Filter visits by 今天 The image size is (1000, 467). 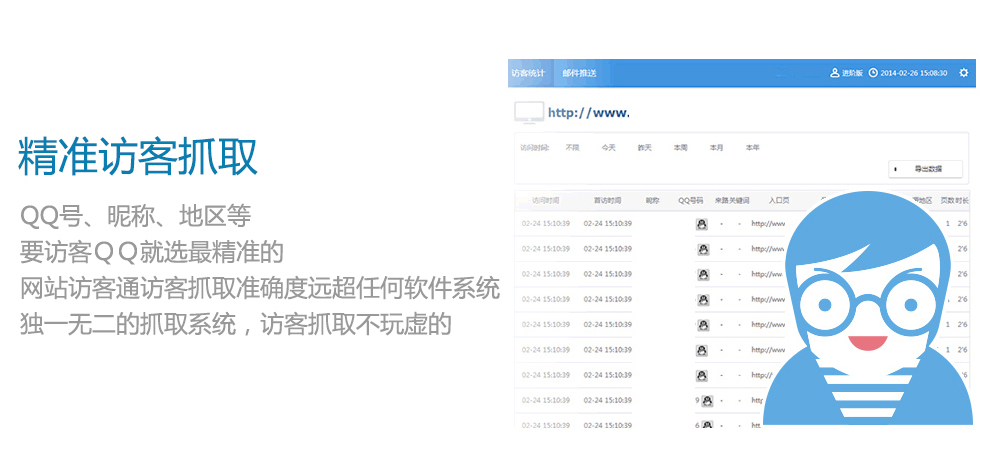608,147
